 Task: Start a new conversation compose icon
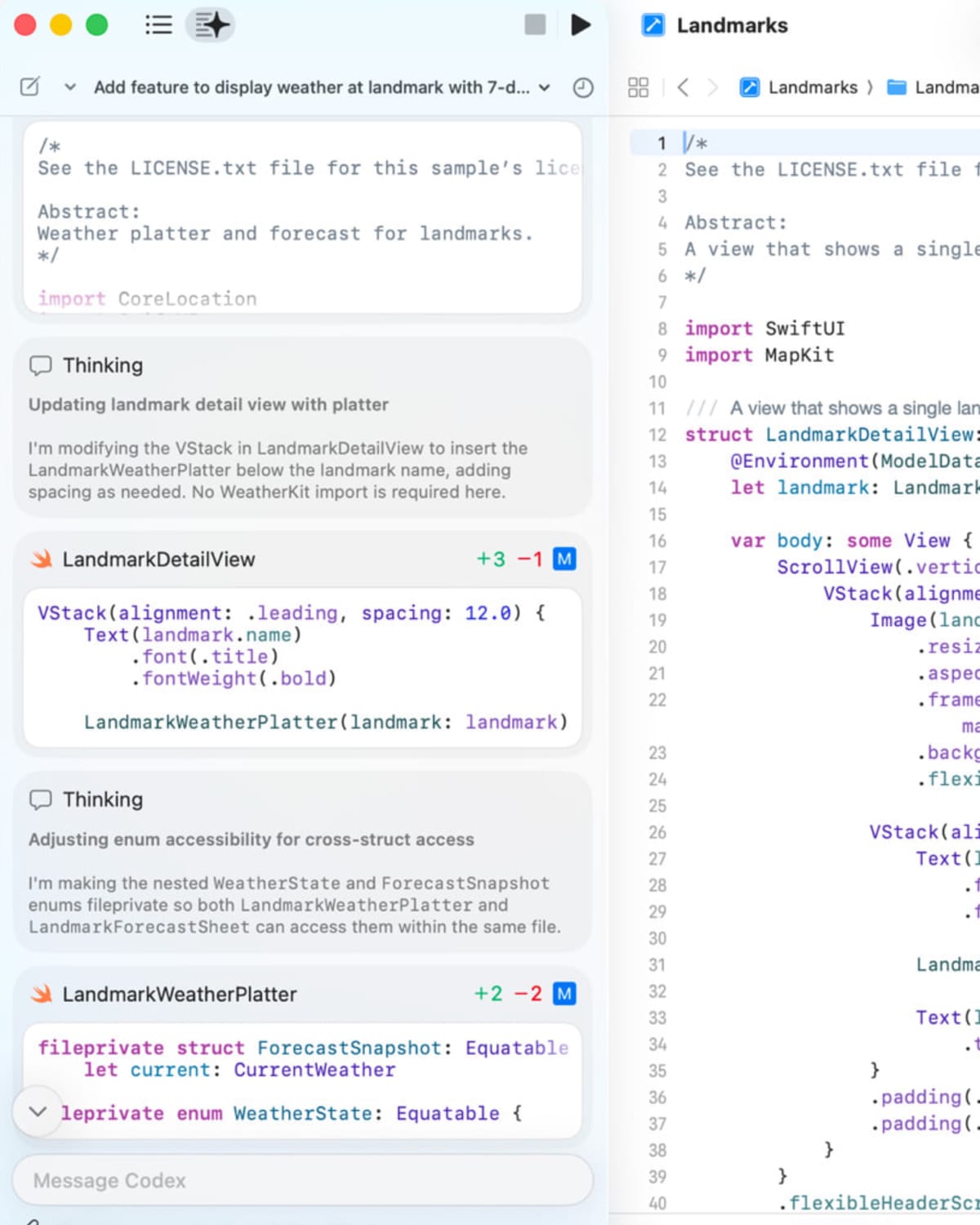point(29,87)
